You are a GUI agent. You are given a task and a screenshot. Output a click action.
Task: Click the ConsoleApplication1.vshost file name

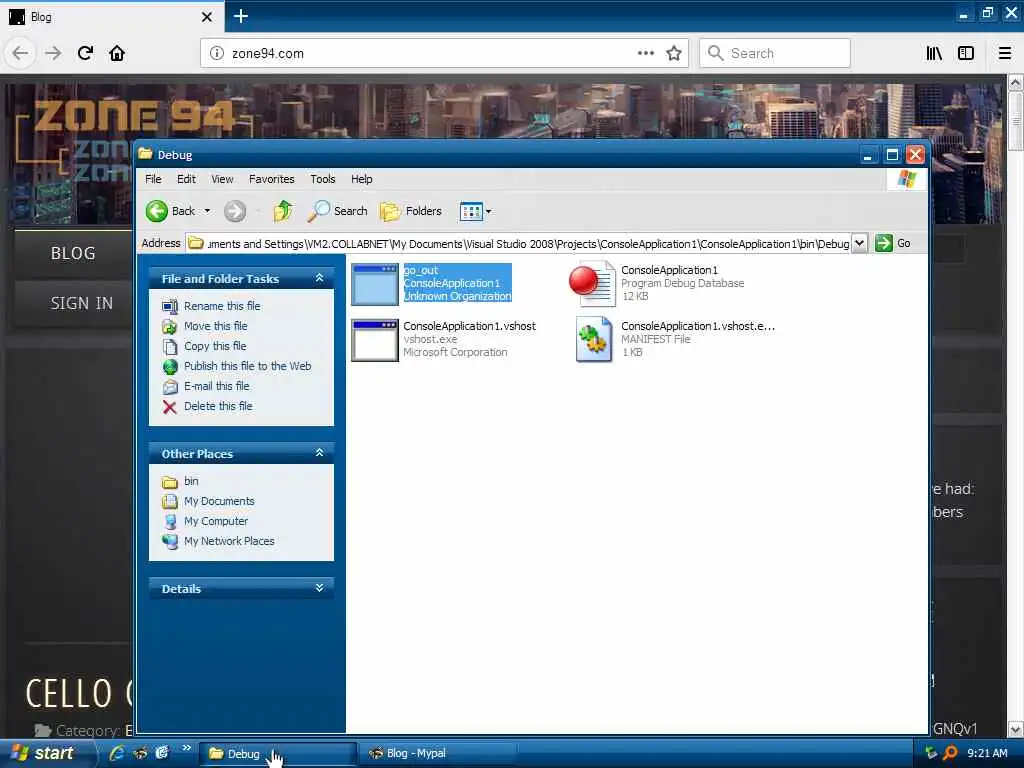(x=470, y=326)
